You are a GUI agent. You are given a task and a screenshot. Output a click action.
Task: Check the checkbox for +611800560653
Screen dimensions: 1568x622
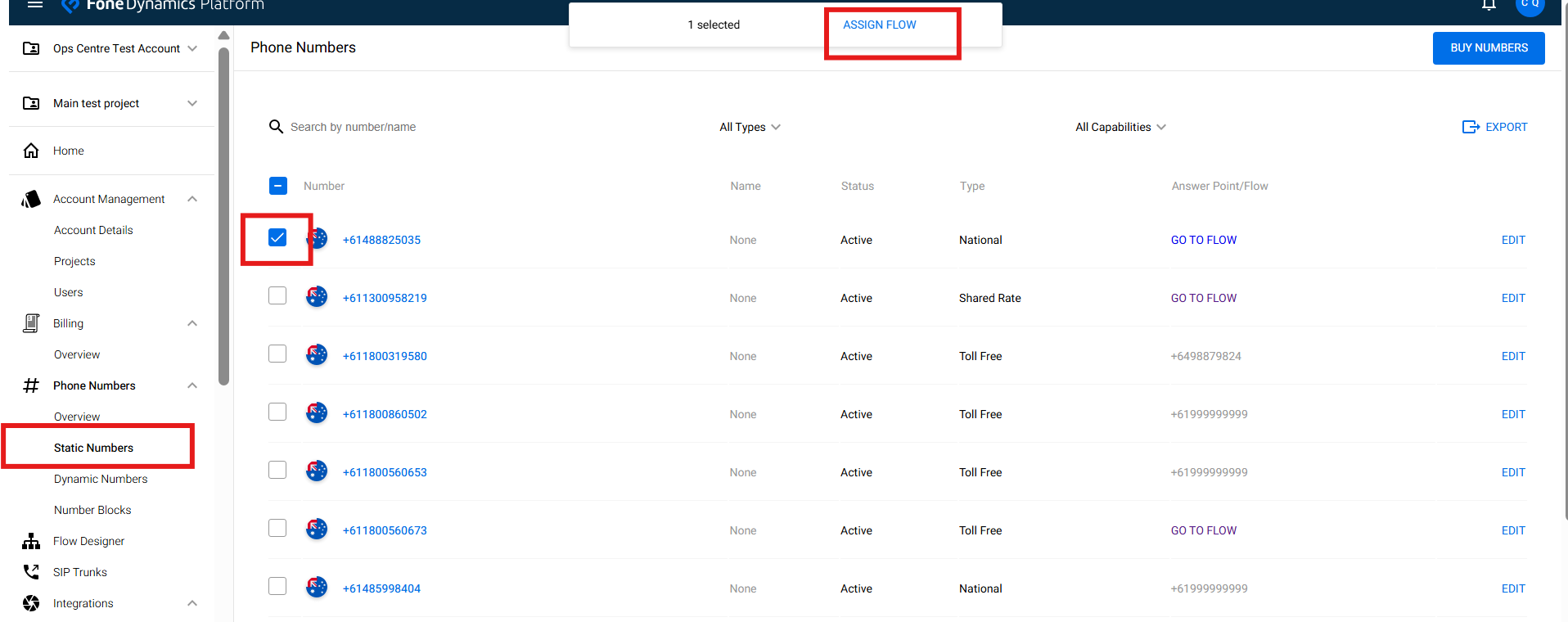277,470
